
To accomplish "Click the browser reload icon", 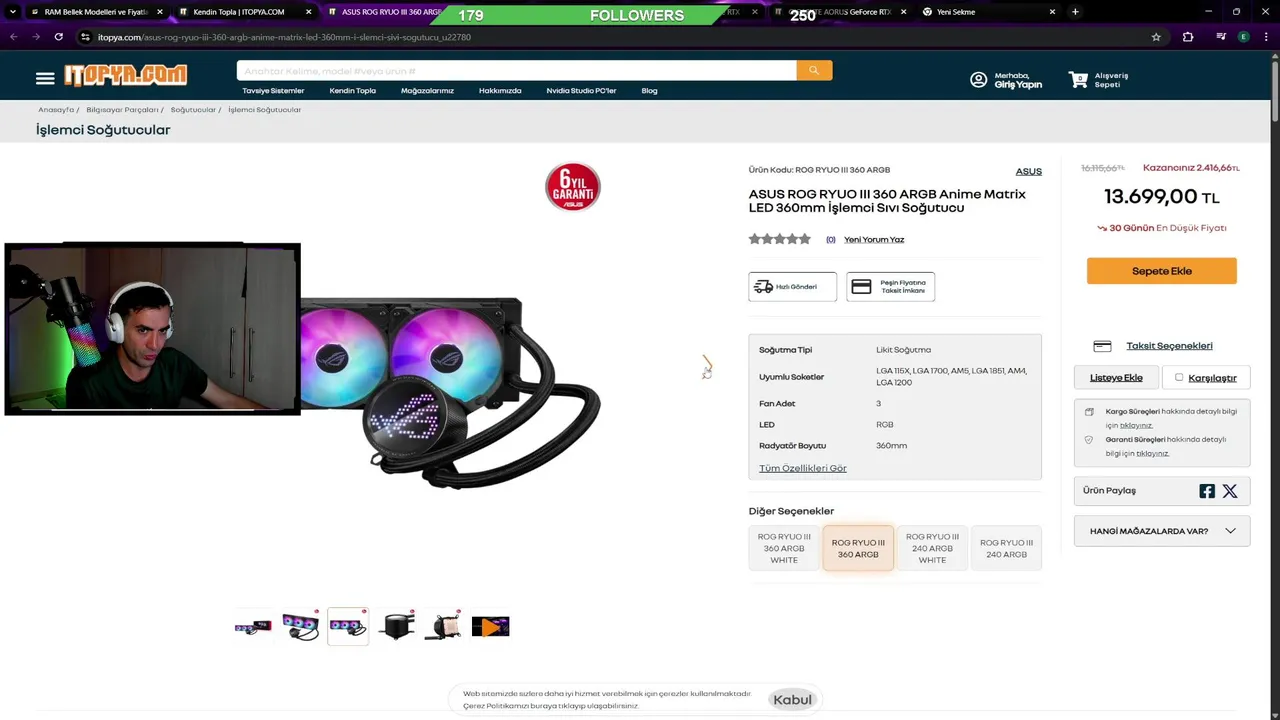I will coord(59,37).
